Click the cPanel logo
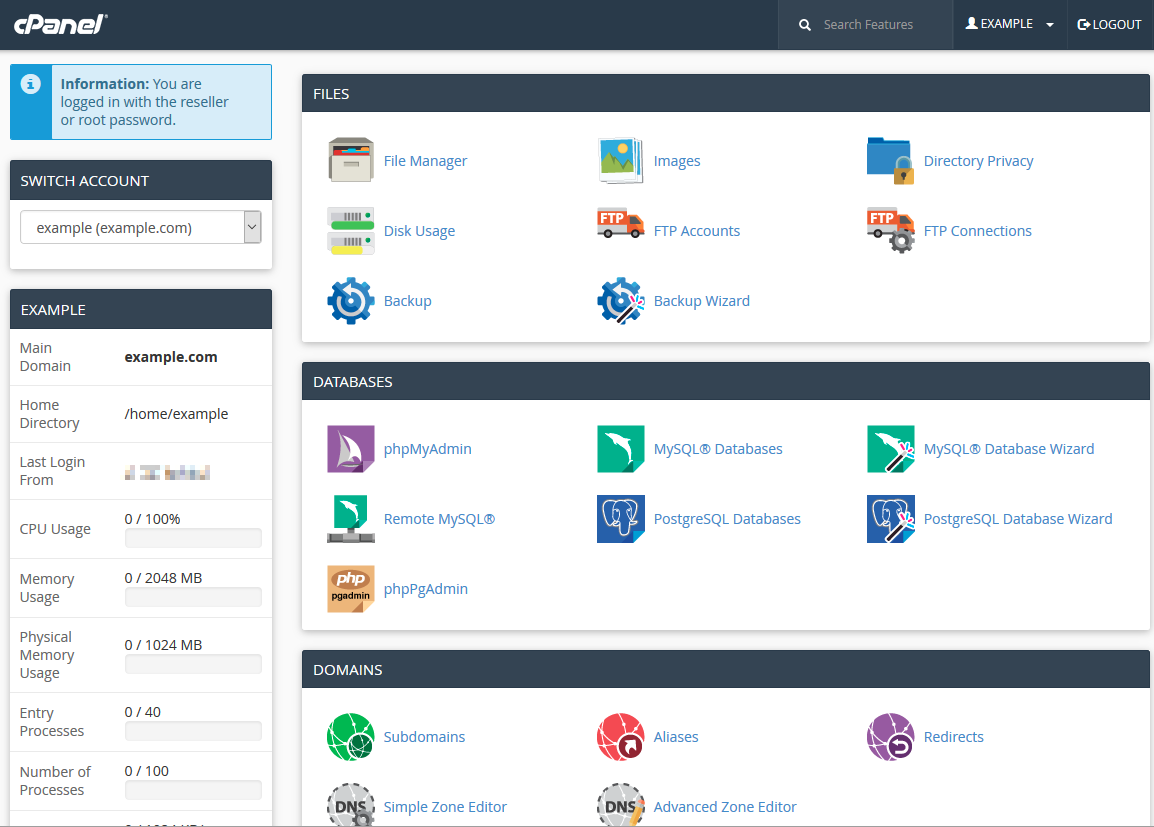The image size is (1154, 827). 60,24
